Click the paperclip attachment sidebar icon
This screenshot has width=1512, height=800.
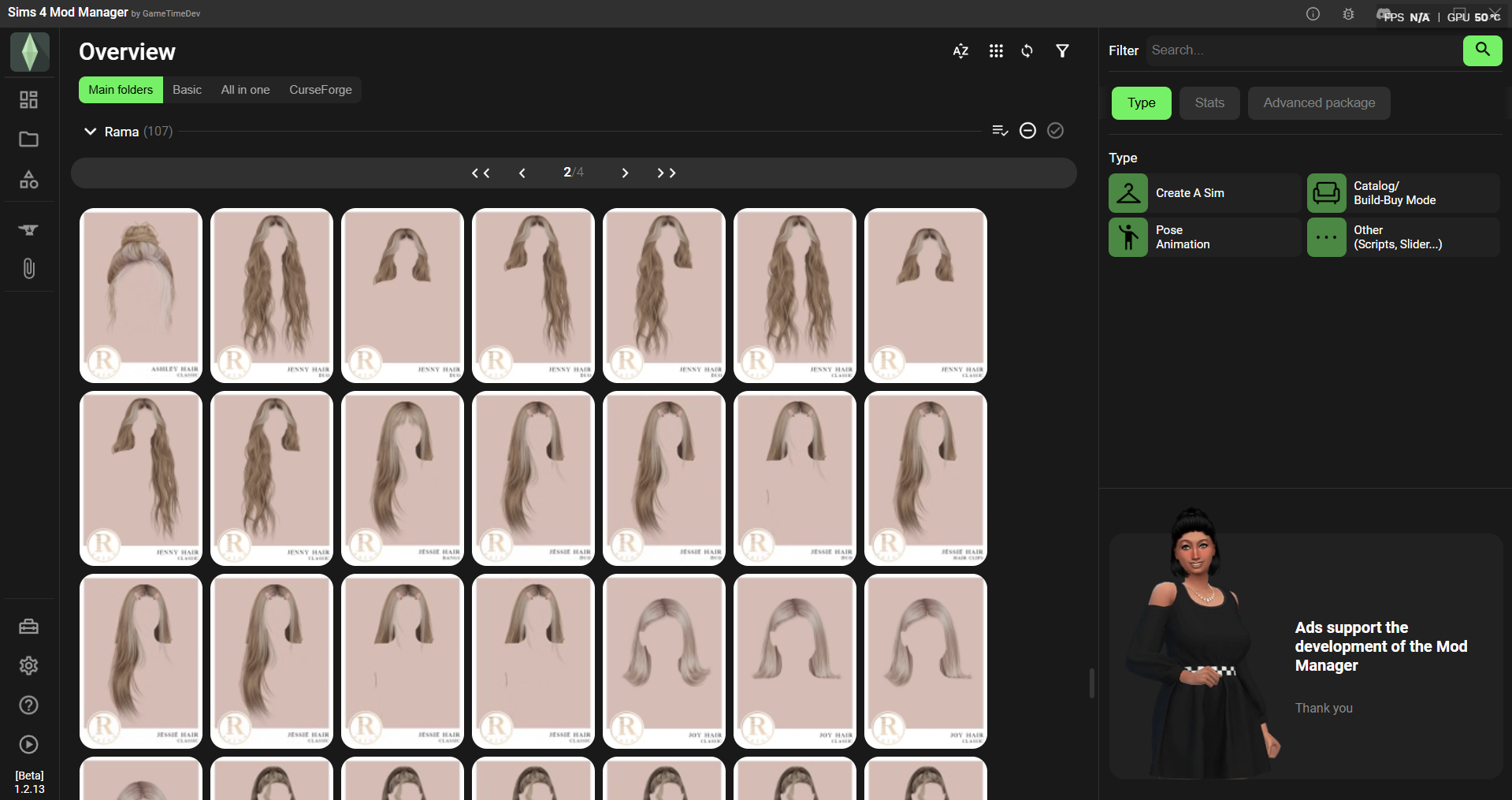pos(29,269)
